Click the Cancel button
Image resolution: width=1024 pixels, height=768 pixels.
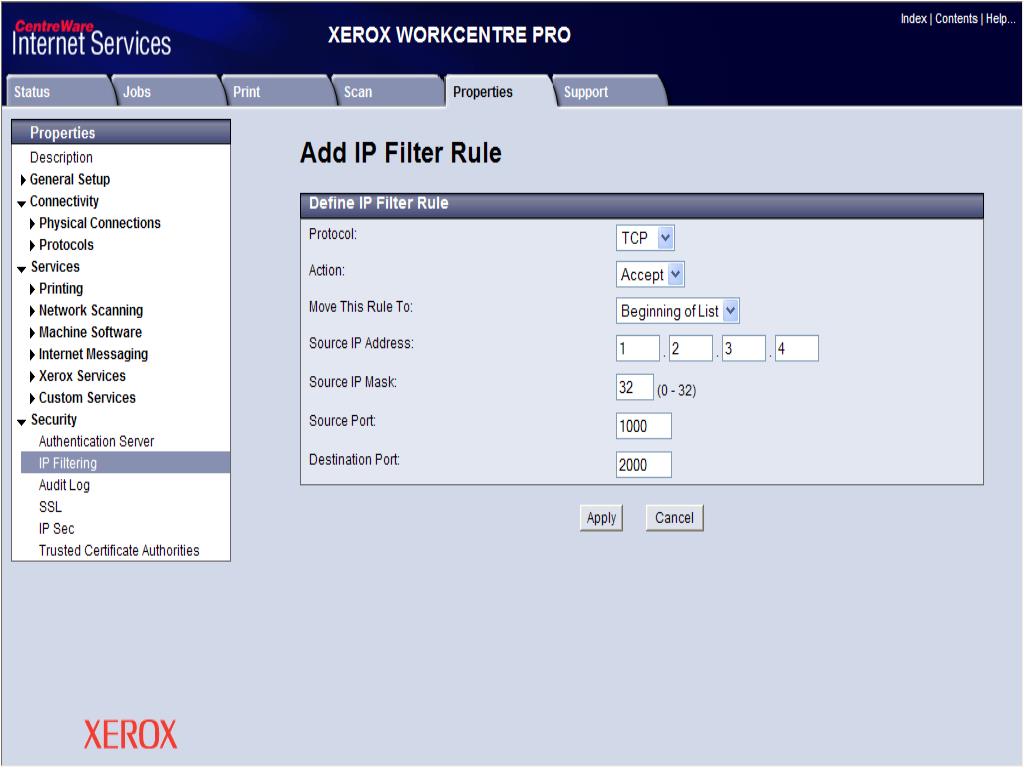pos(674,518)
